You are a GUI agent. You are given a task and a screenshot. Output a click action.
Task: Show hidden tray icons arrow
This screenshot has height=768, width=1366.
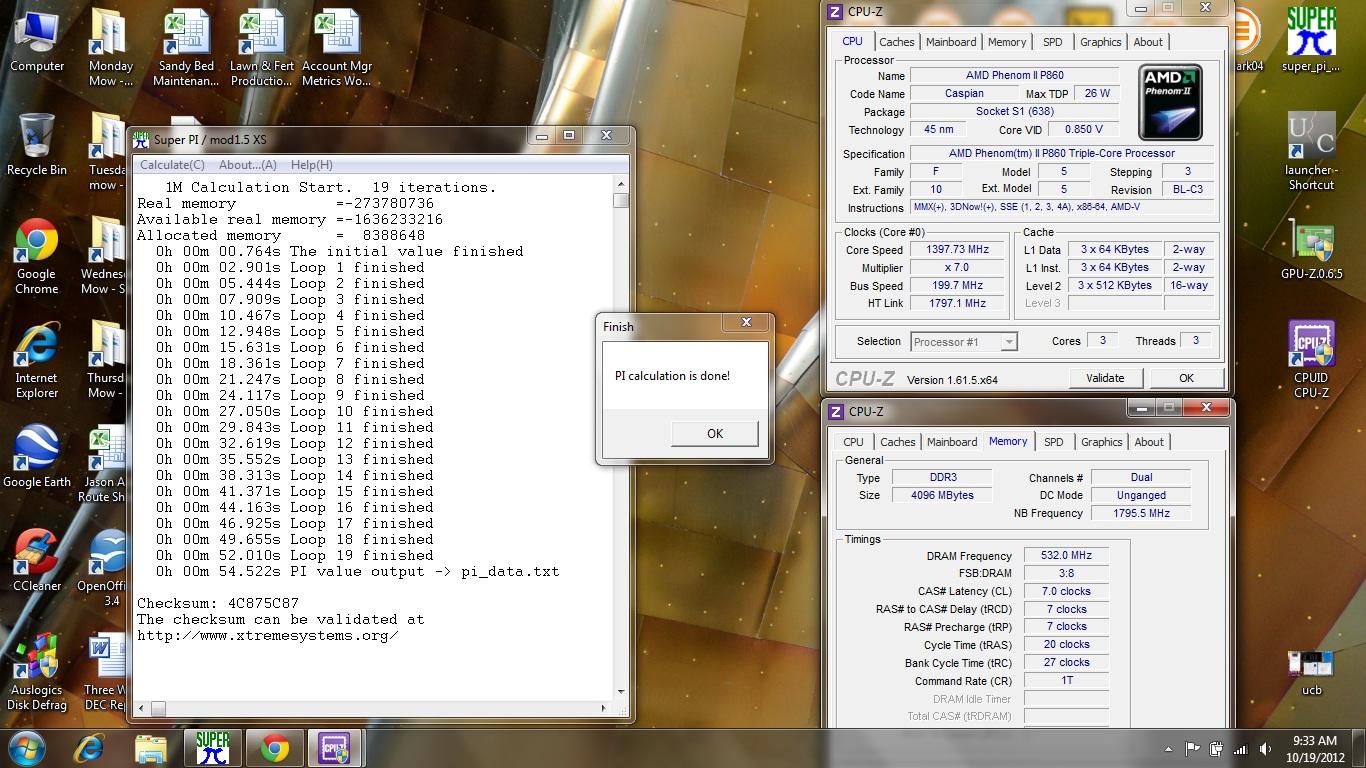(1168, 749)
